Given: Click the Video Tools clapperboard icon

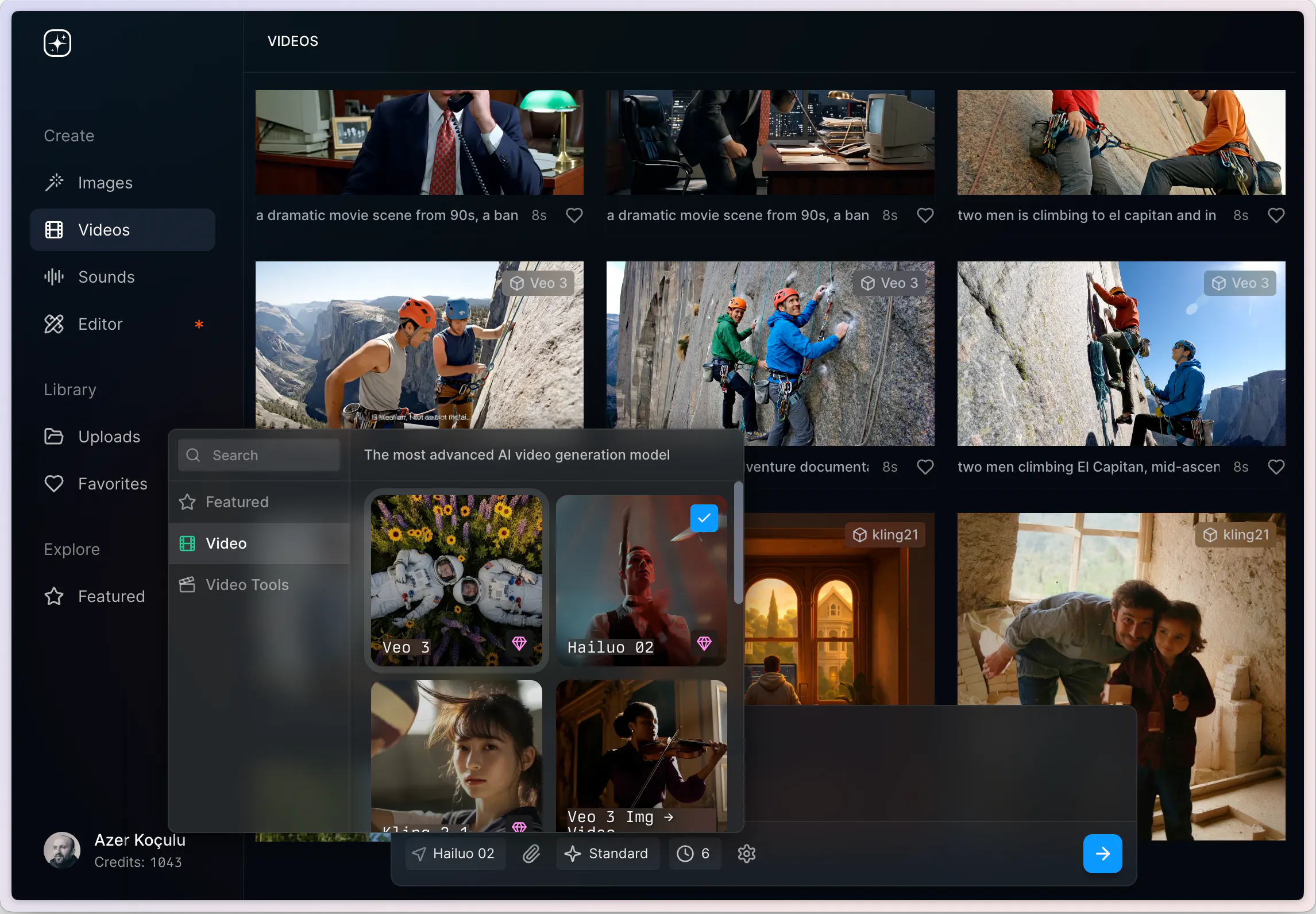Looking at the screenshot, I should tap(187, 585).
